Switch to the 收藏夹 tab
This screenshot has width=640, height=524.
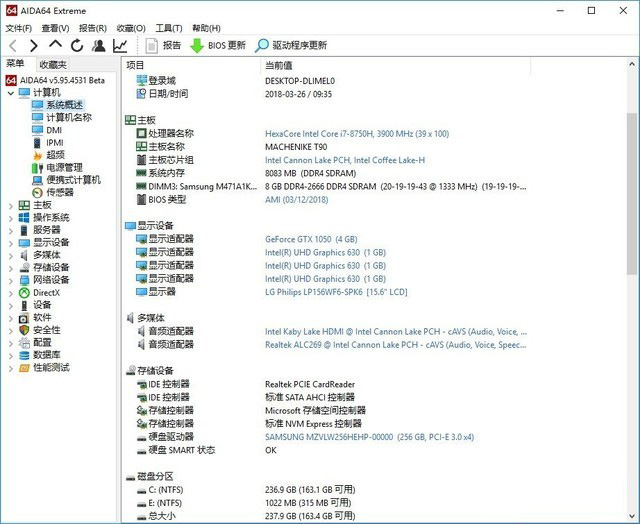53,64
